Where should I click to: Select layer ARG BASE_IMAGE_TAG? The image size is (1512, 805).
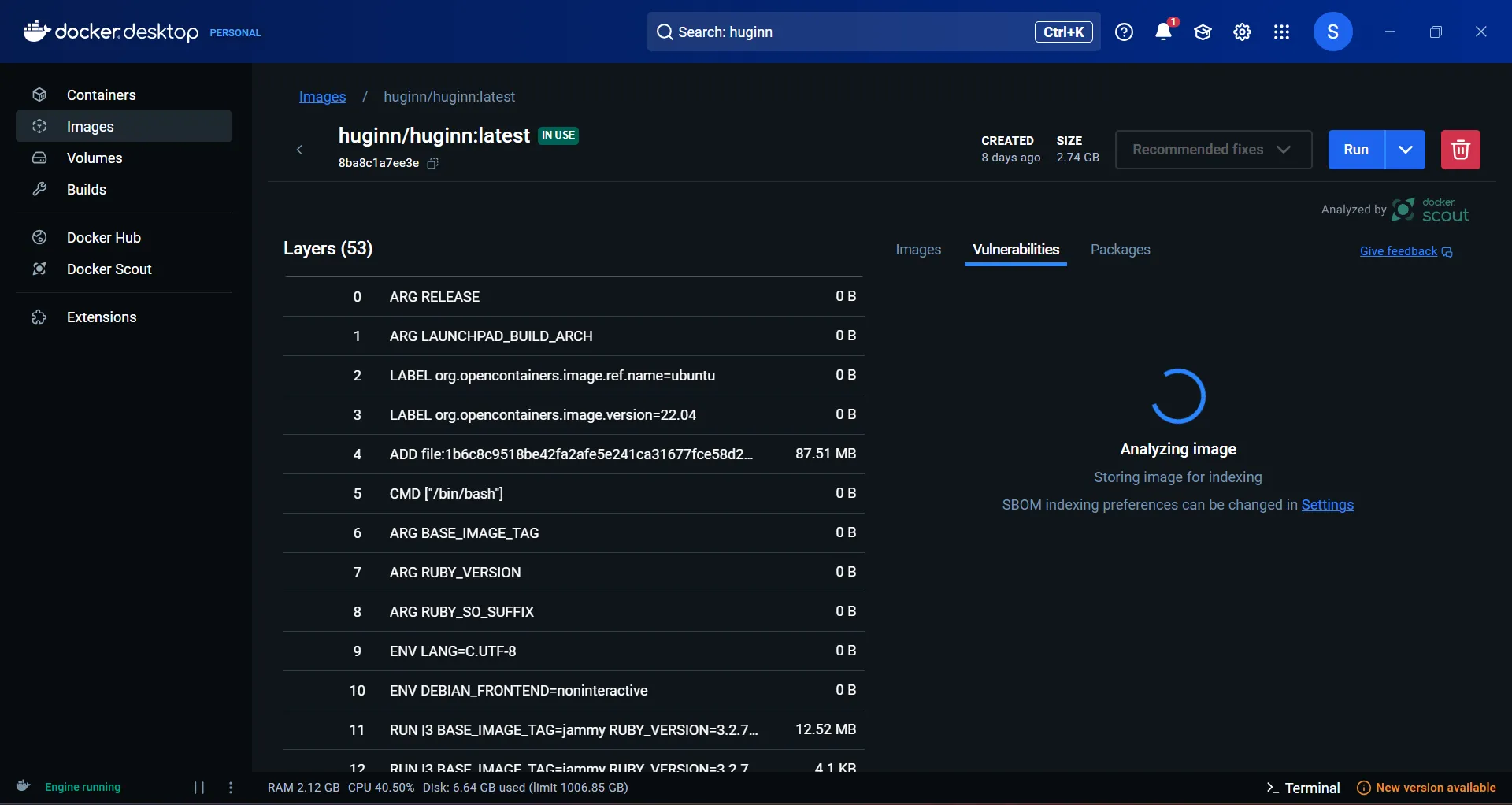tap(573, 532)
